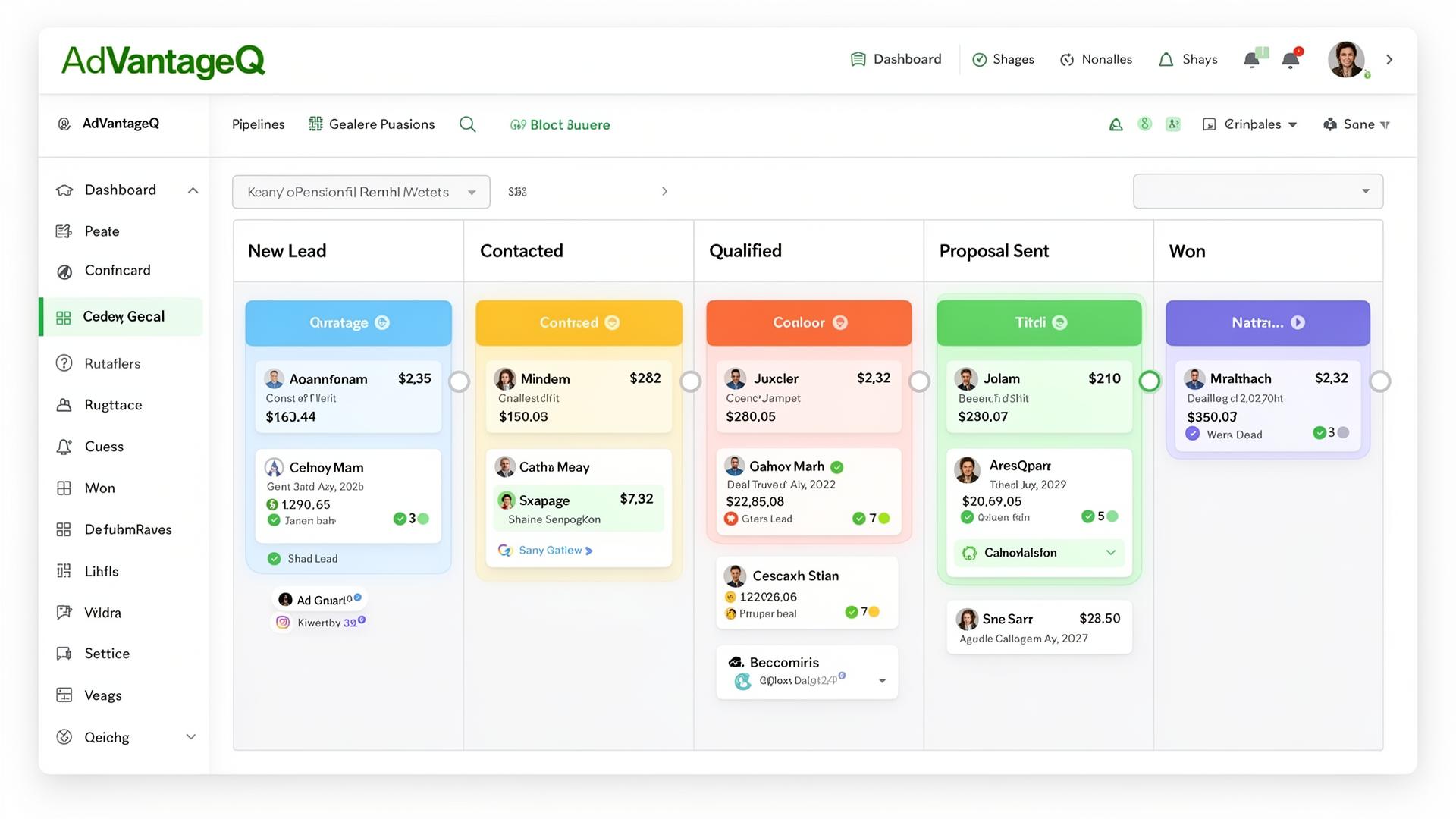Click the green Titdi stage button
This screenshot has height=819, width=1456.
coord(1040,323)
